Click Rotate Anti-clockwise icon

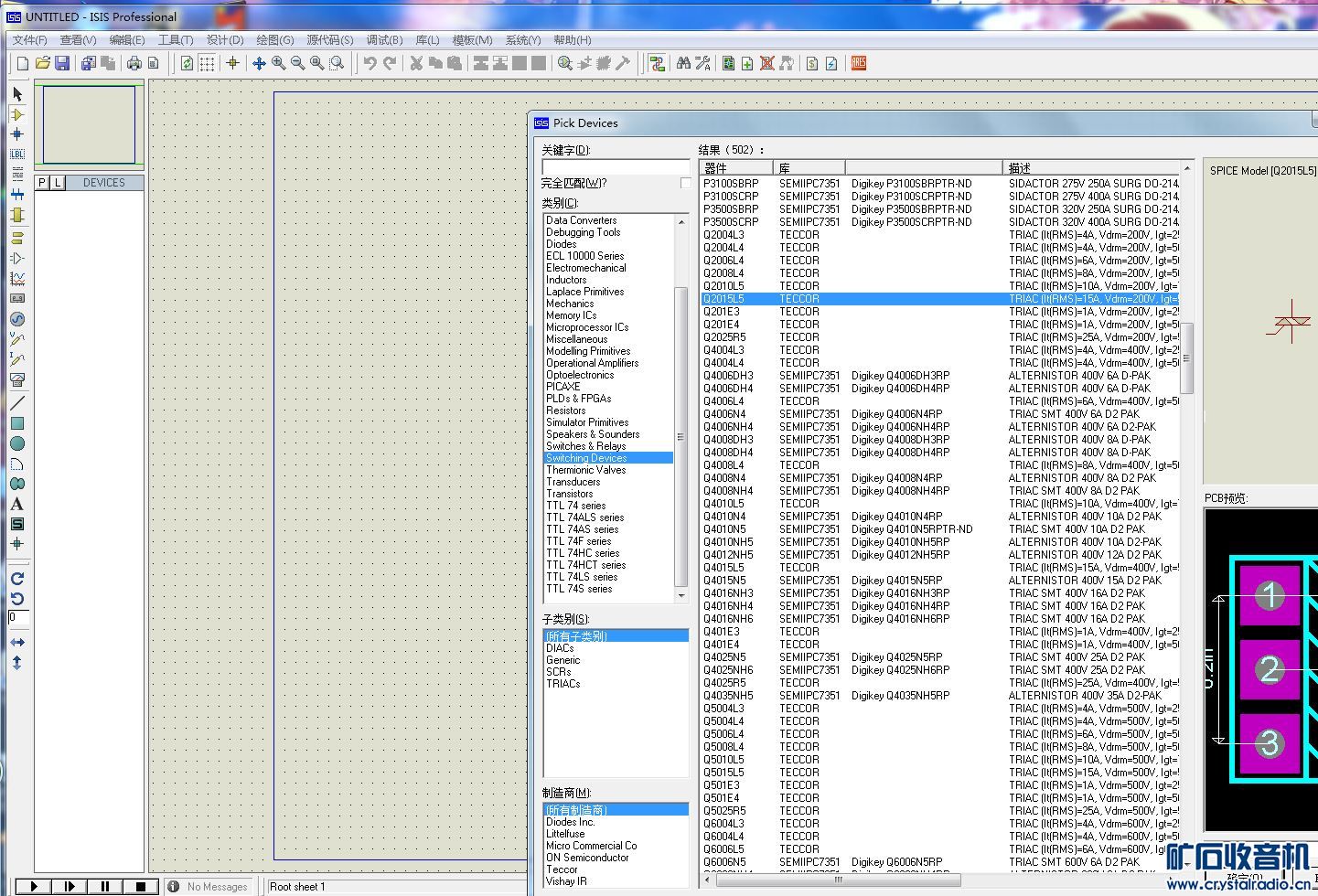coord(17,598)
